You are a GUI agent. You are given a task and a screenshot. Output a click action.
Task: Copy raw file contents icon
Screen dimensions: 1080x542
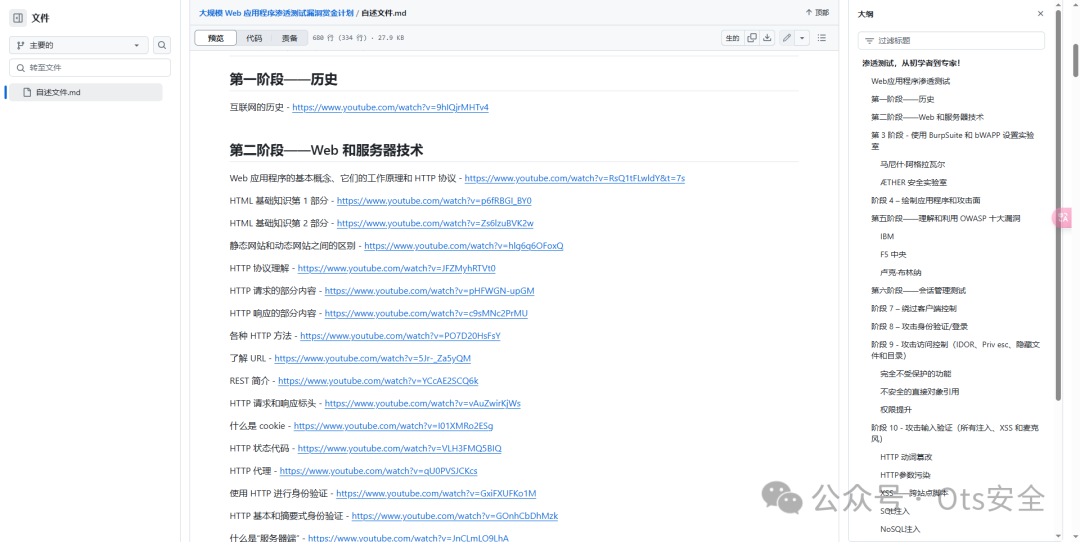pyautogui.click(x=752, y=38)
